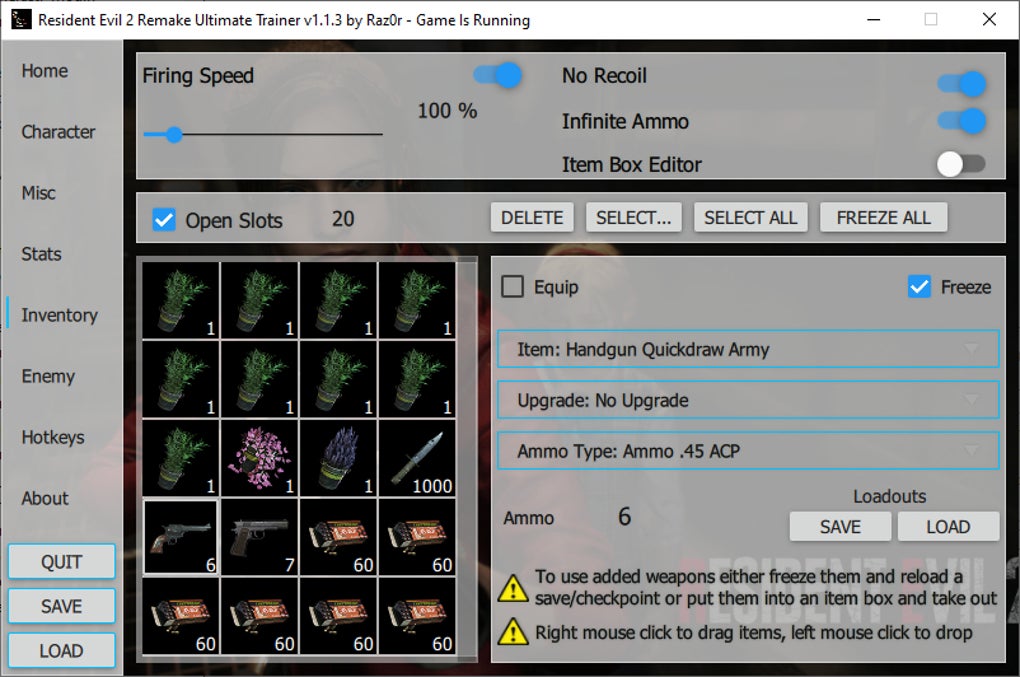Open the Ammo Type: Ammo .45 ACP dropdown
The height and width of the screenshot is (677, 1020).
click(748, 451)
